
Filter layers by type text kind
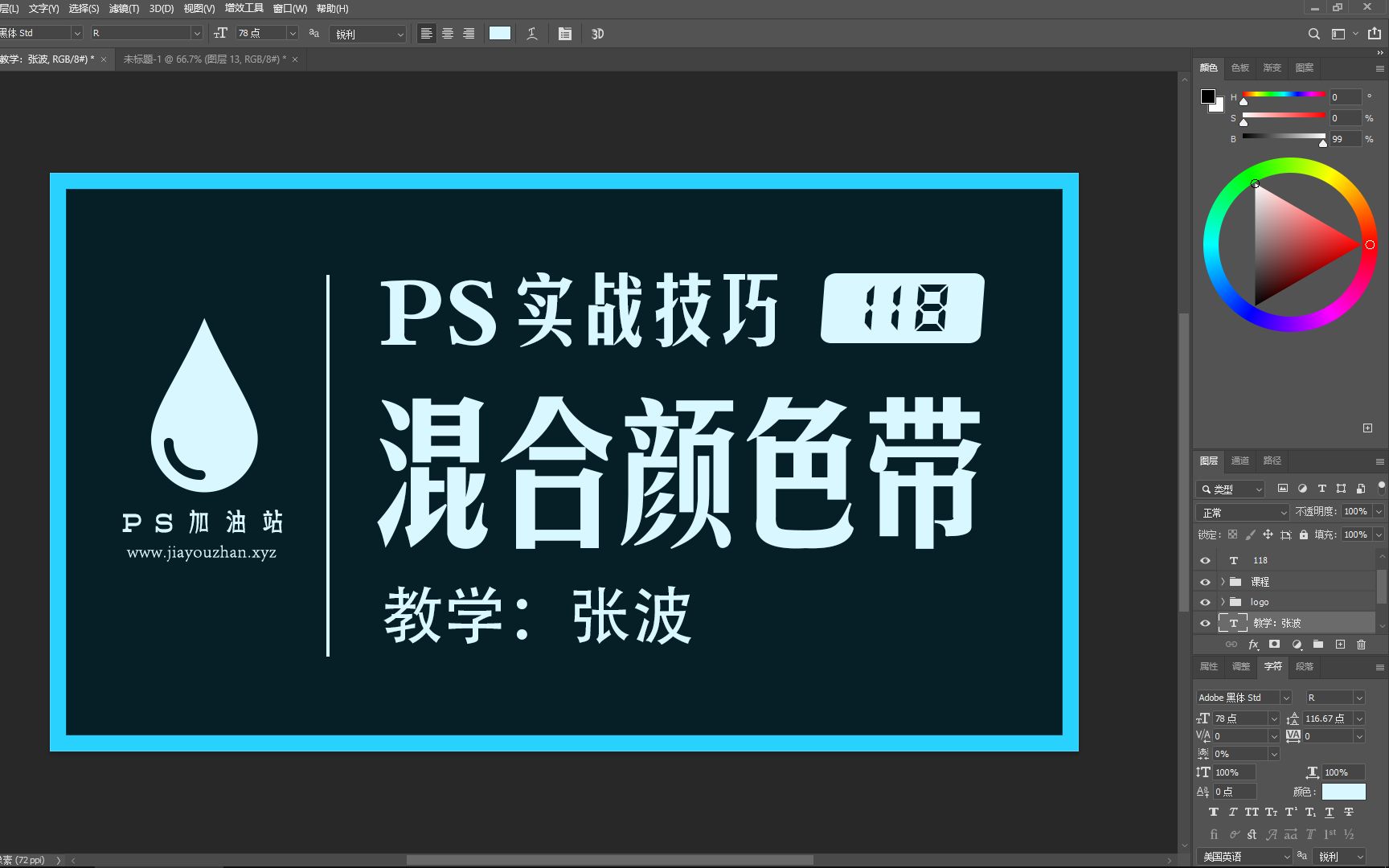point(1321,489)
